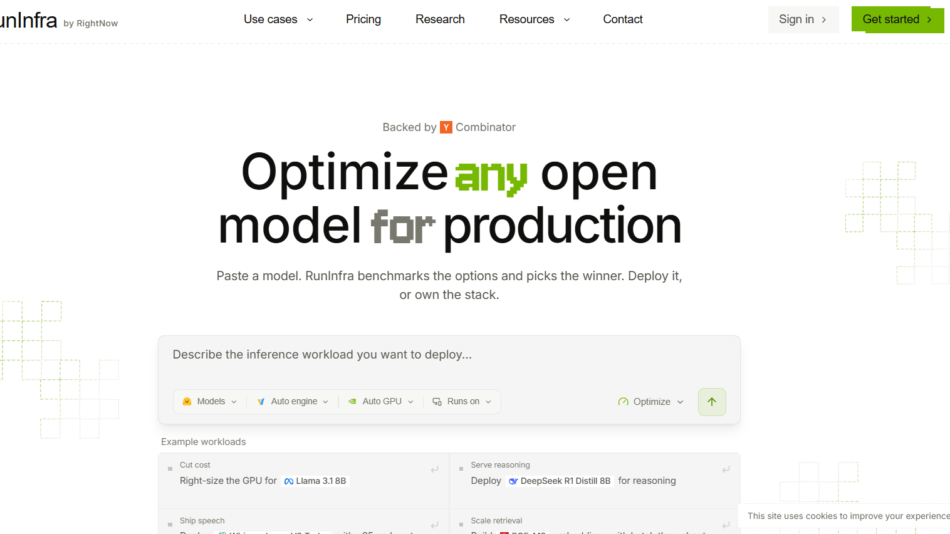Image resolution: width=950 pixels, height=534 pixels.
Task: Click the Y Combinator logo icon
Action: coord(446,127)
